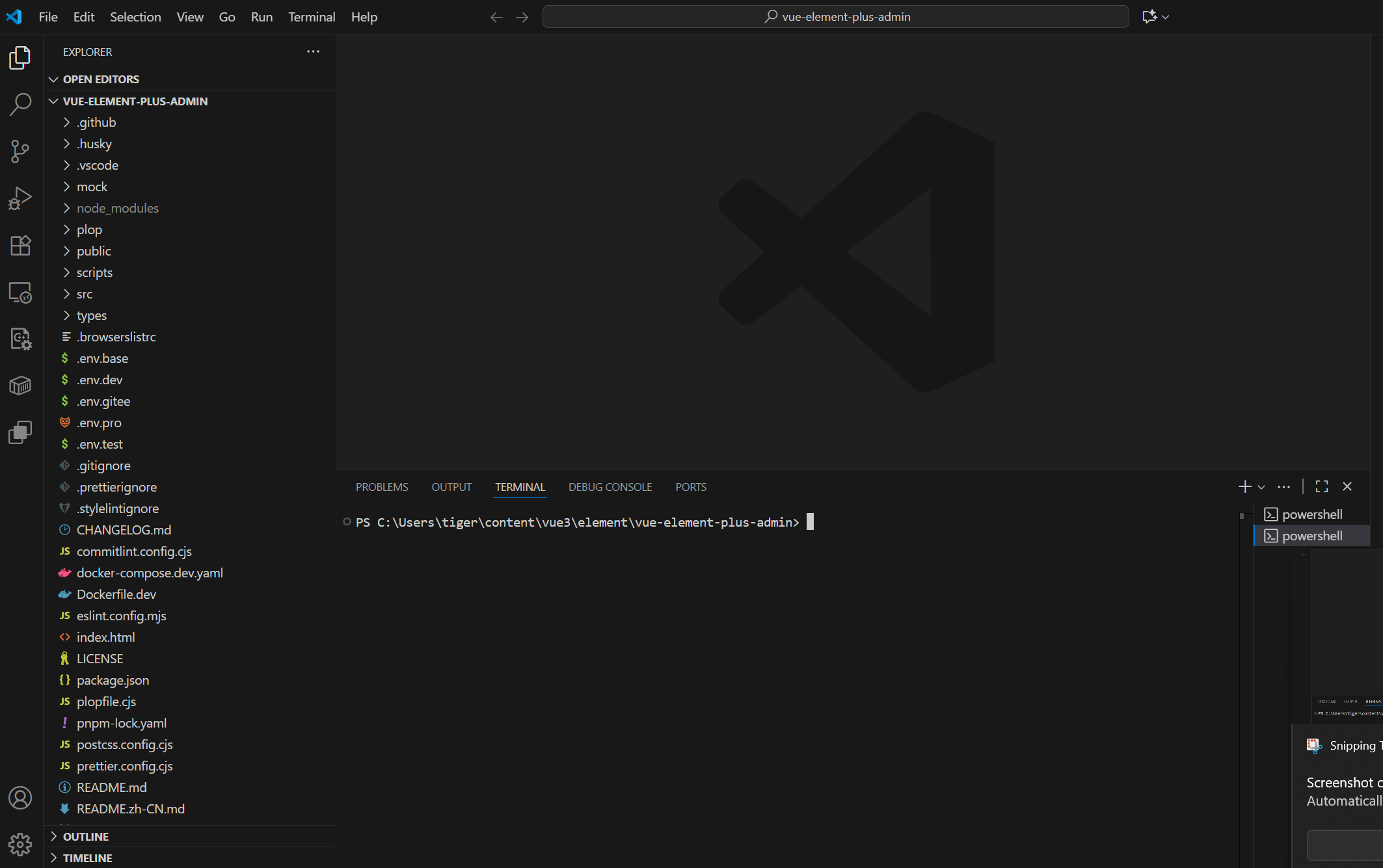The width and height of the screenshot is (1383, 868).
Task: Open the File menu
Action: [48, 17]
